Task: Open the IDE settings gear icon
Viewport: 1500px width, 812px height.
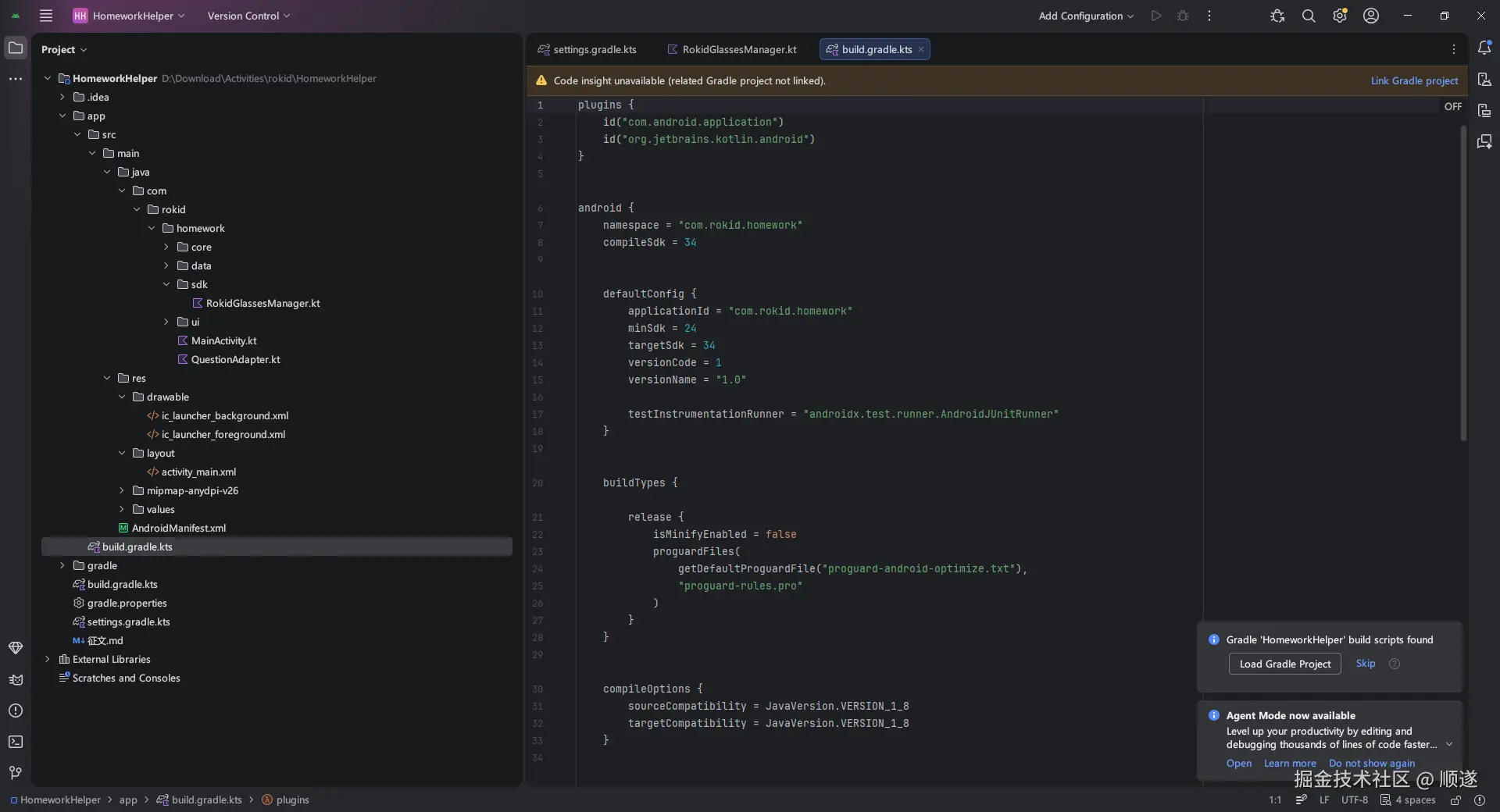Action: [x=1340, y=16]
